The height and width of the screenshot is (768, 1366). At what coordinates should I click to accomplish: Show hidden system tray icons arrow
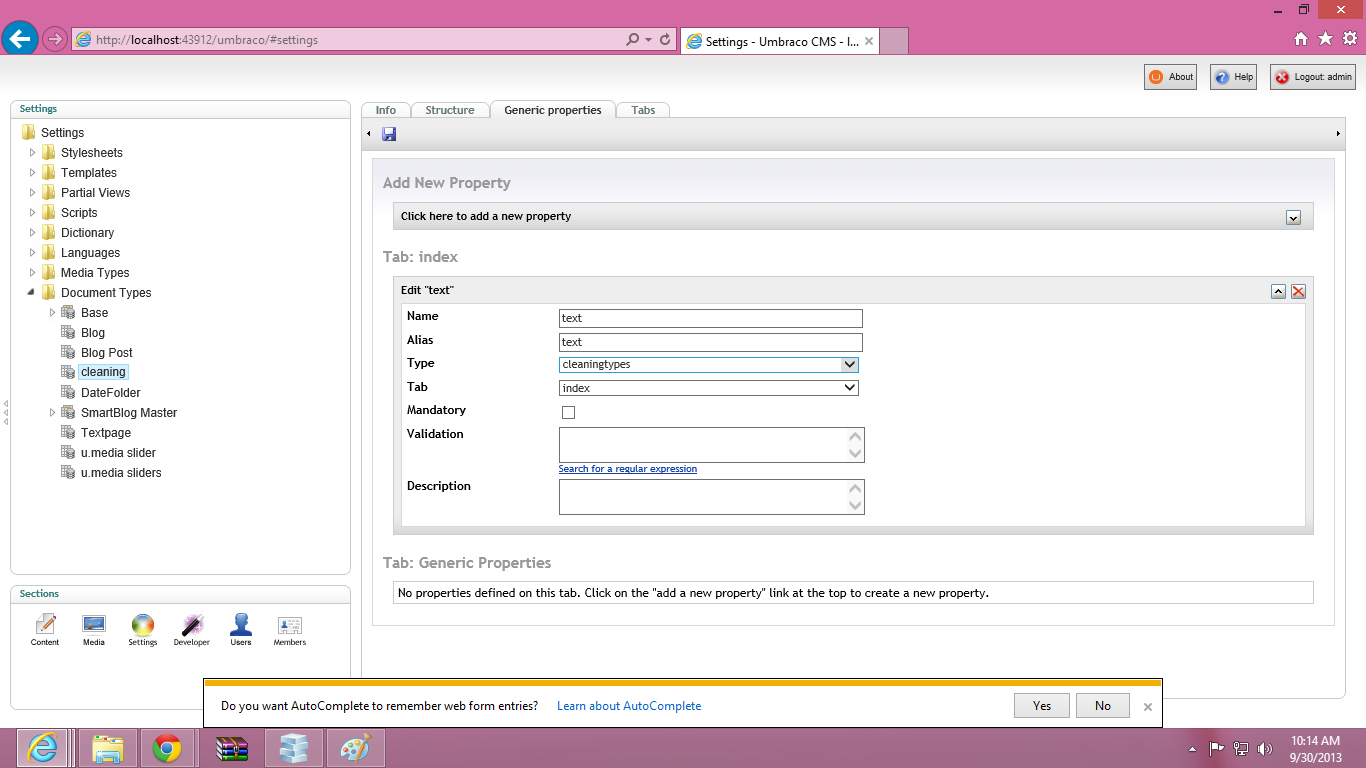click(1192, 748)
